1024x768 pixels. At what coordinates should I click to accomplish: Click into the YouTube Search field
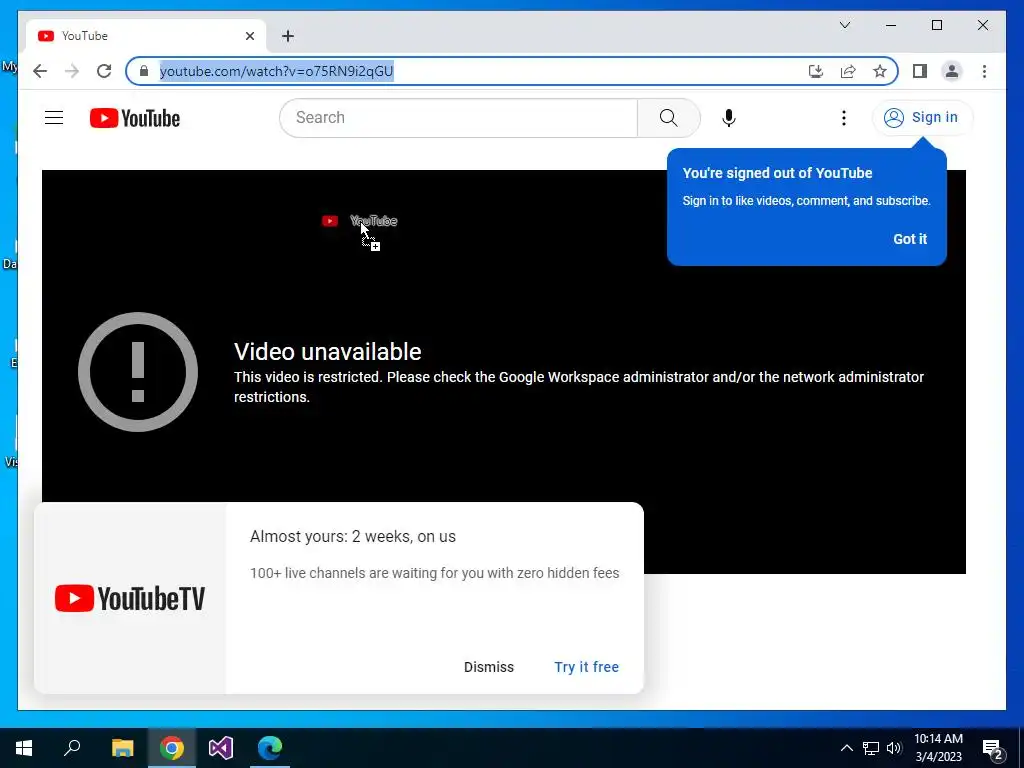tap(458, 118)
